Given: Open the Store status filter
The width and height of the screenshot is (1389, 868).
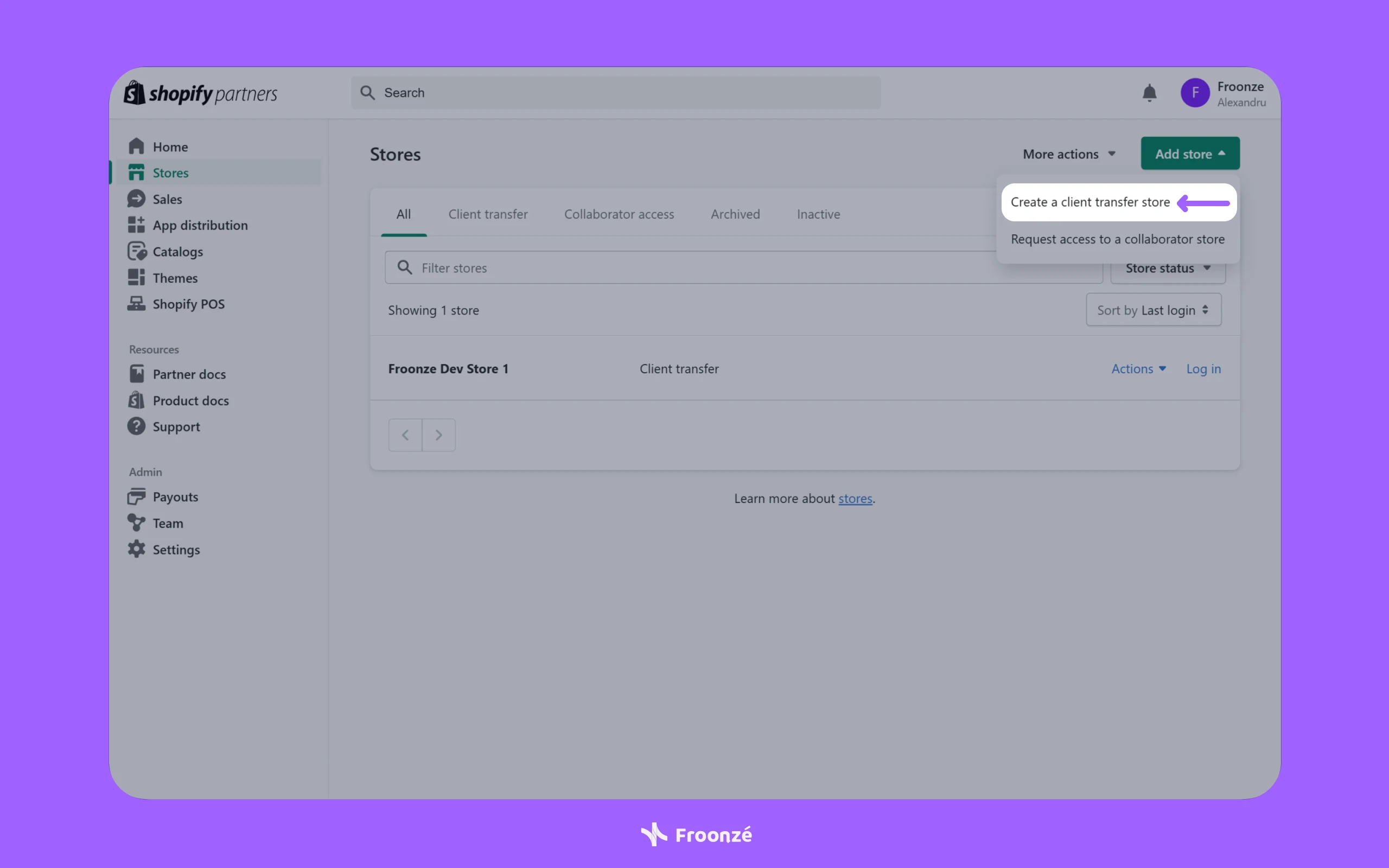Looking at the screenshot, I should [x=1168, y=267].
